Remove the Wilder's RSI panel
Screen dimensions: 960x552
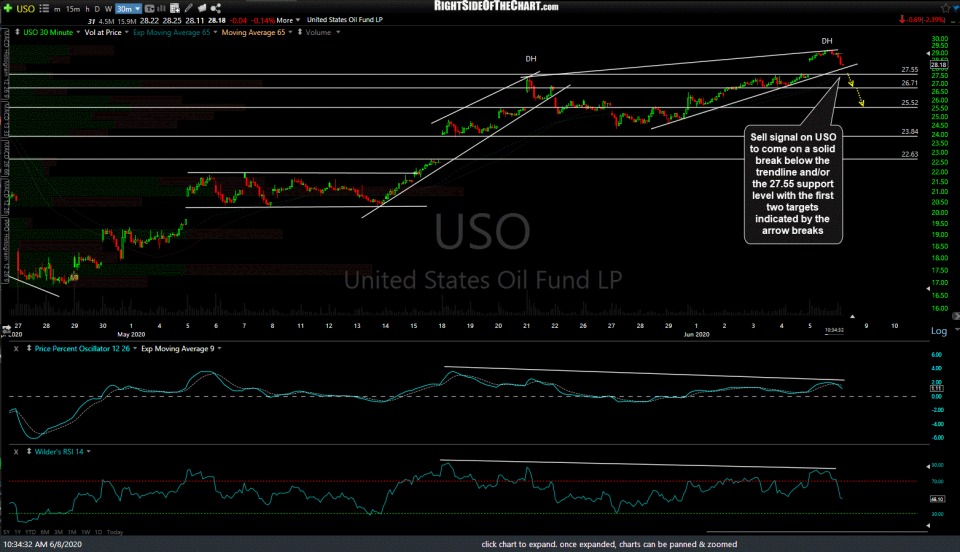click(x=15, y=452)
